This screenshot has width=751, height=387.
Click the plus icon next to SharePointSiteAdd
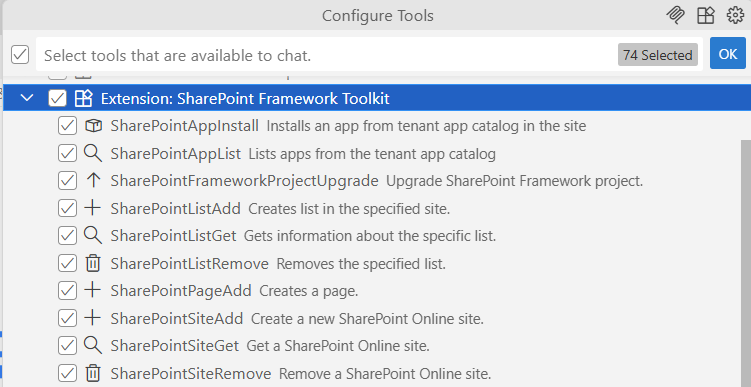click(x=93, y=318)
